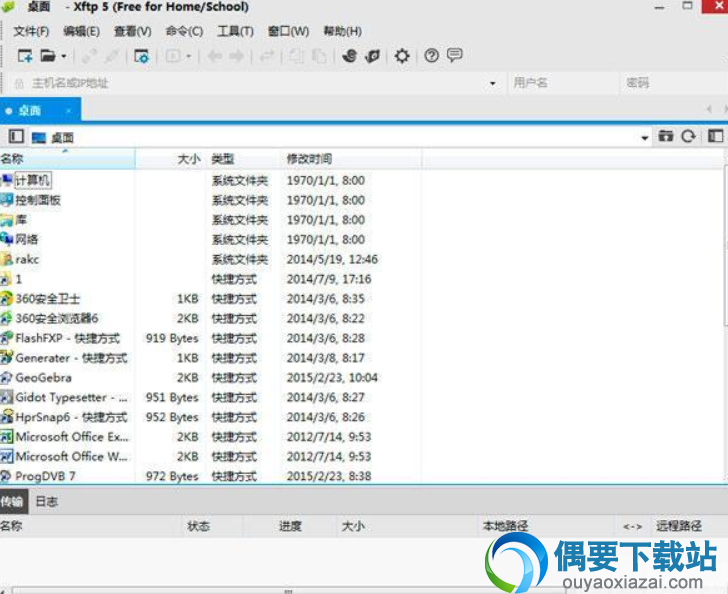Expand the host address dropdown arrow
Screen dimensions: 728x594
tap(493, 84)
